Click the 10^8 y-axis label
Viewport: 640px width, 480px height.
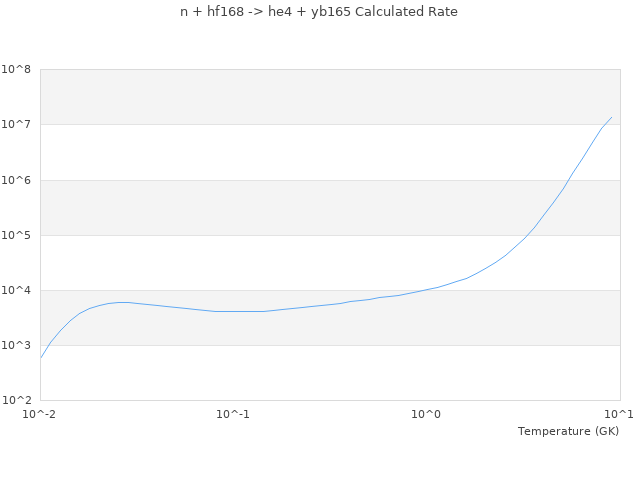click(16, 70)
